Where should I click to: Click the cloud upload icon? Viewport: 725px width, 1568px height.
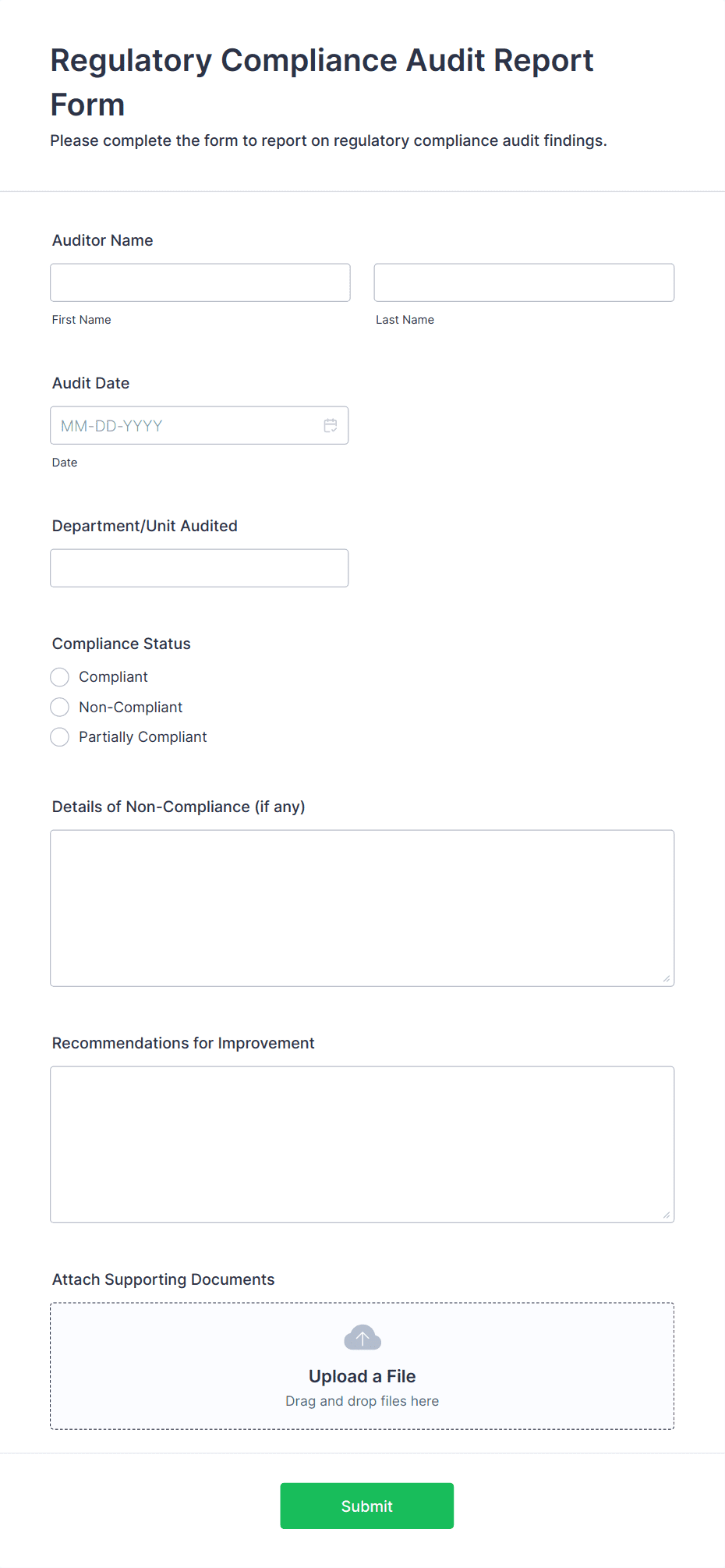pos(362,1337)
